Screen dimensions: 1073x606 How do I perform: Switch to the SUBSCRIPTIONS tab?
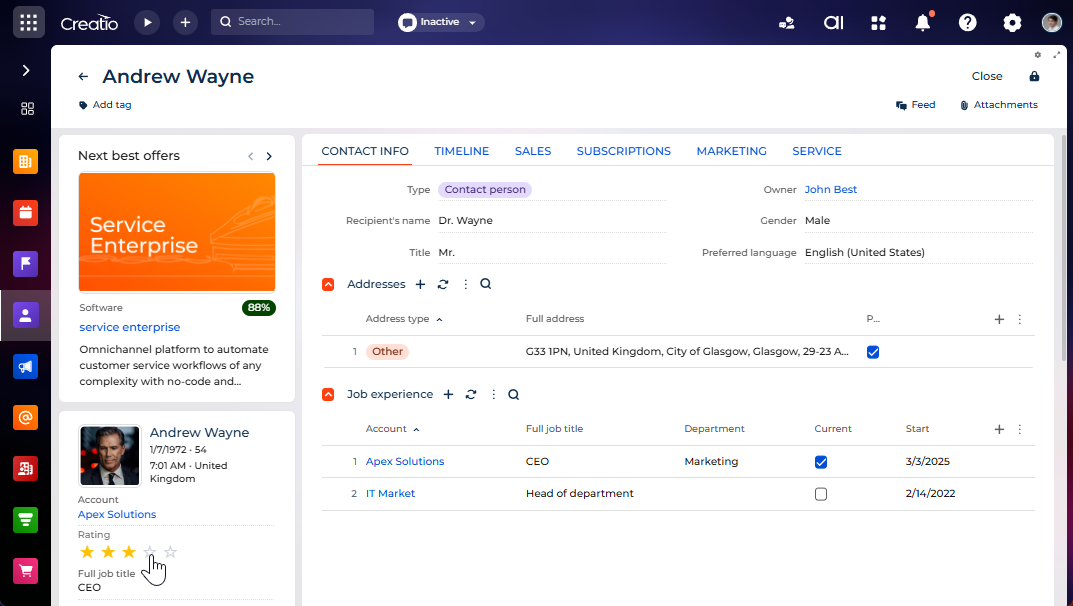(623, 151)
